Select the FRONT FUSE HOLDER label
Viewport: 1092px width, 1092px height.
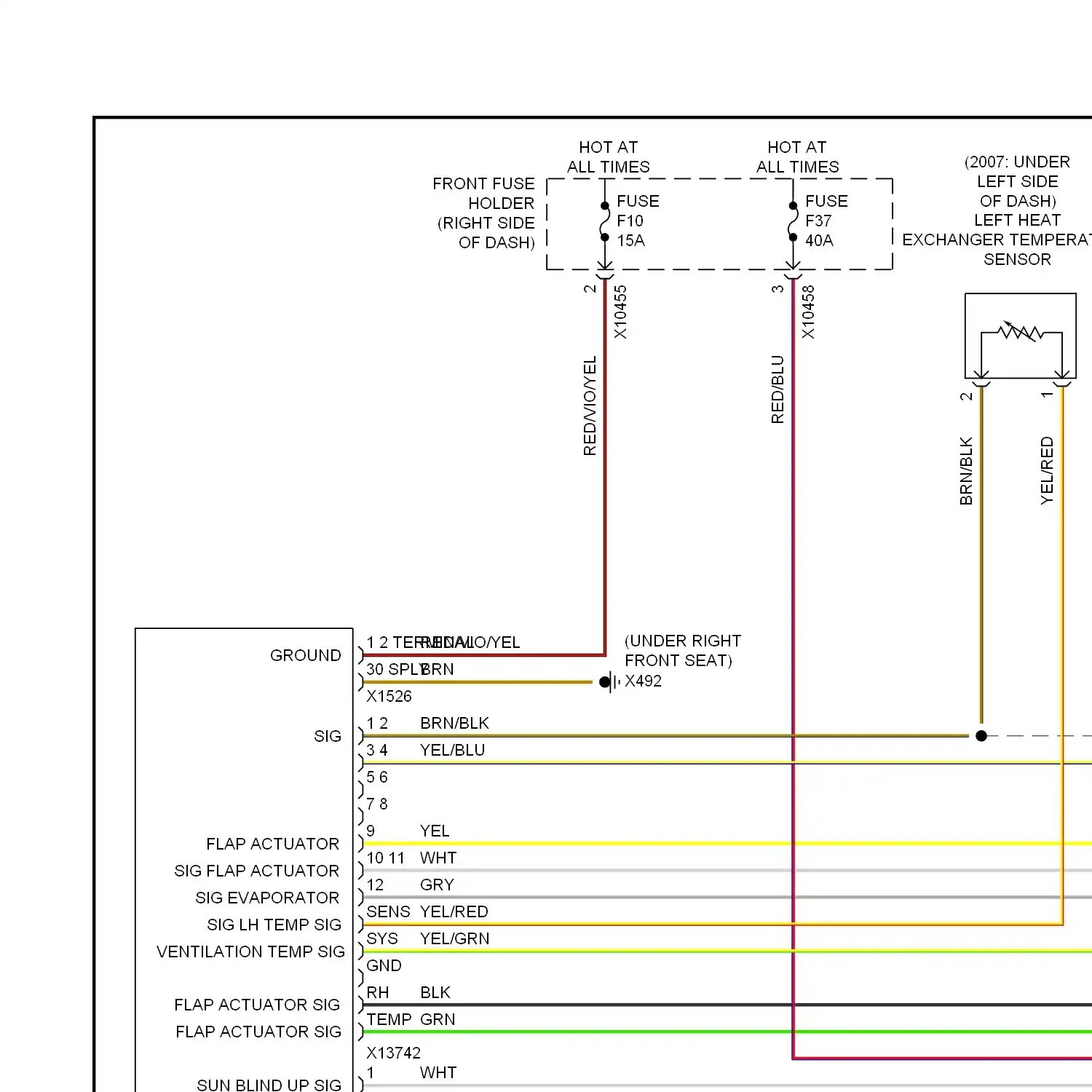(483, 213)
